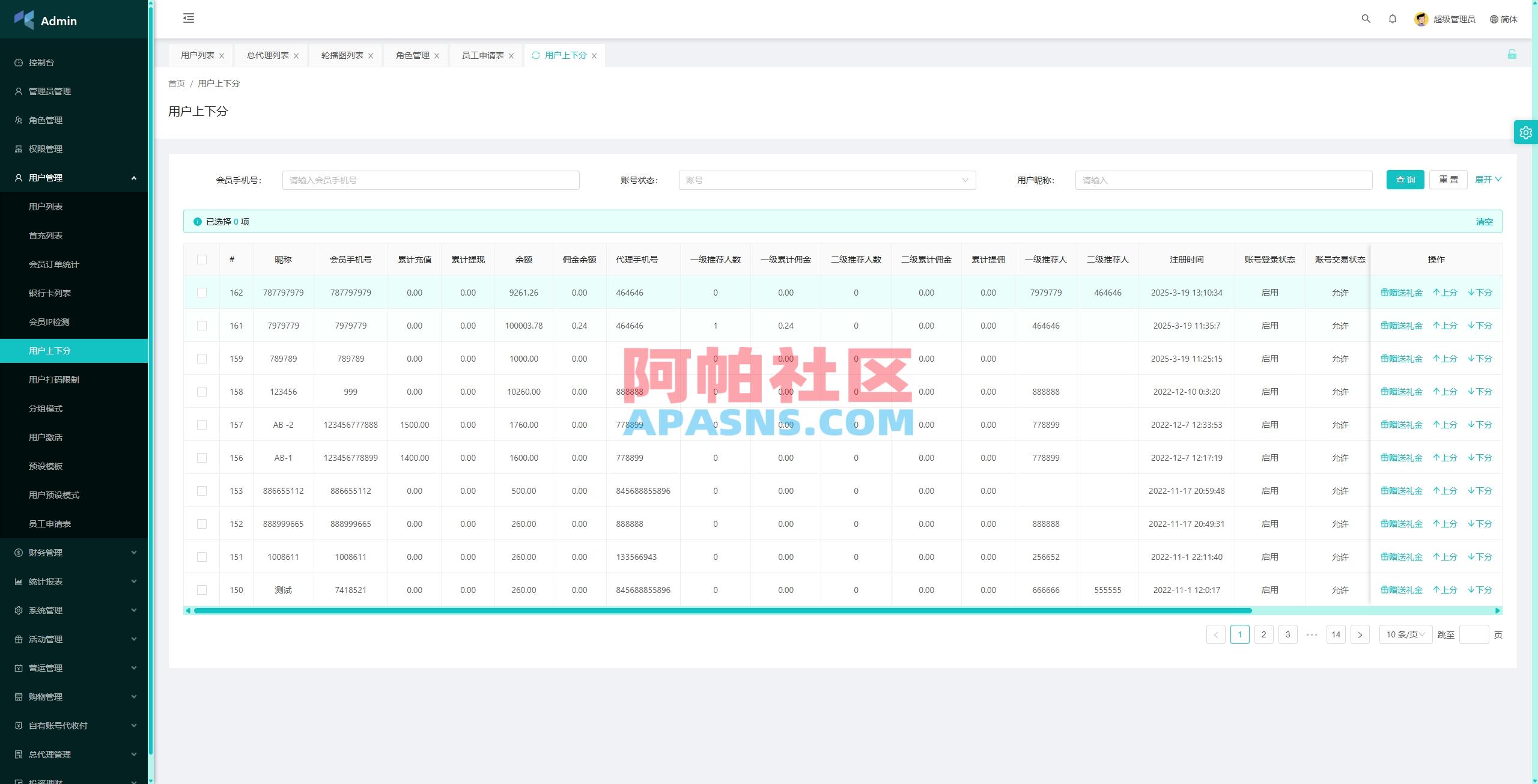Expand the 财务管理 sidebar menu
Viewport: 1538px width, 784px height.
point(45,552)
